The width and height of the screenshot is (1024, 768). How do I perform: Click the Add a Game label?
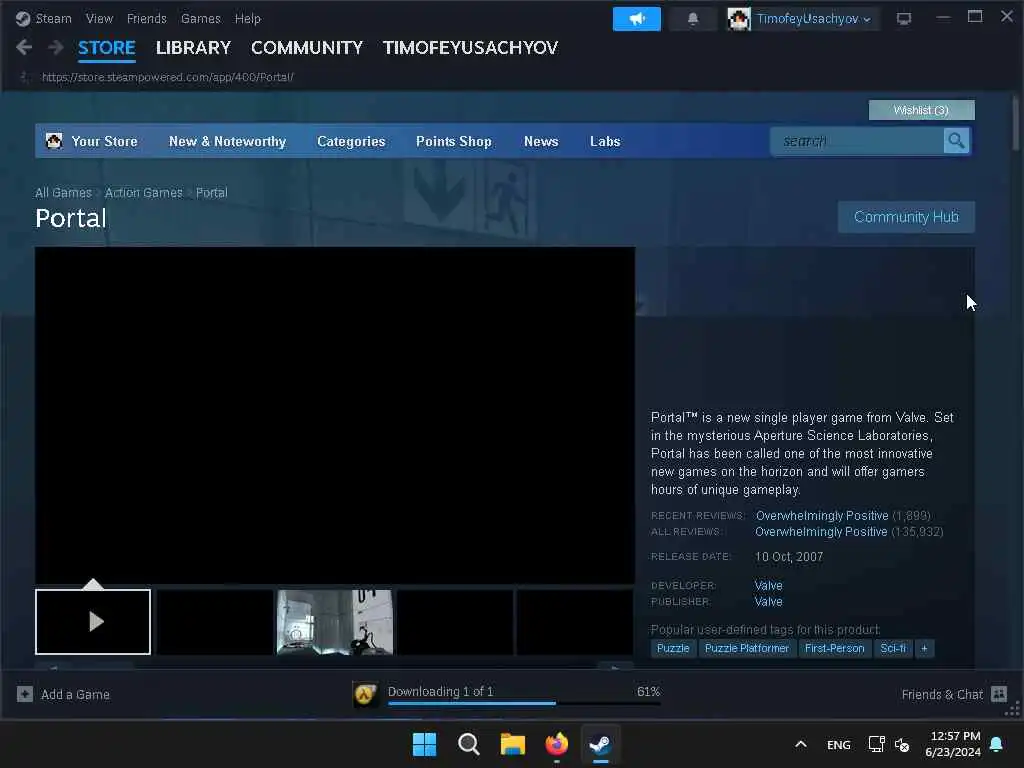point(75,694)
